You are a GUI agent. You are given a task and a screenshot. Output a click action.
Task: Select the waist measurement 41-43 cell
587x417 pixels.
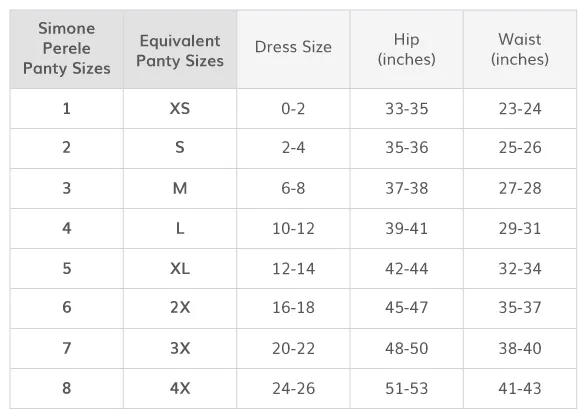click(520, 389)
